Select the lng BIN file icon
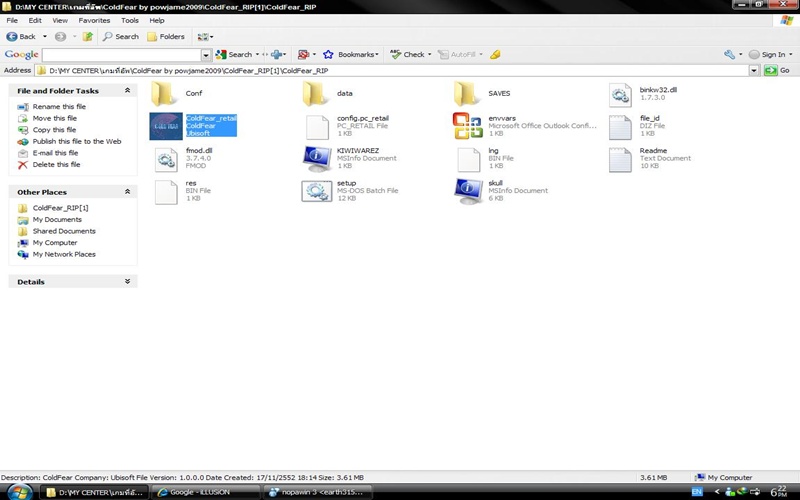Image resolution: width=800 pixels, height=500 pixels. [468, 159]
